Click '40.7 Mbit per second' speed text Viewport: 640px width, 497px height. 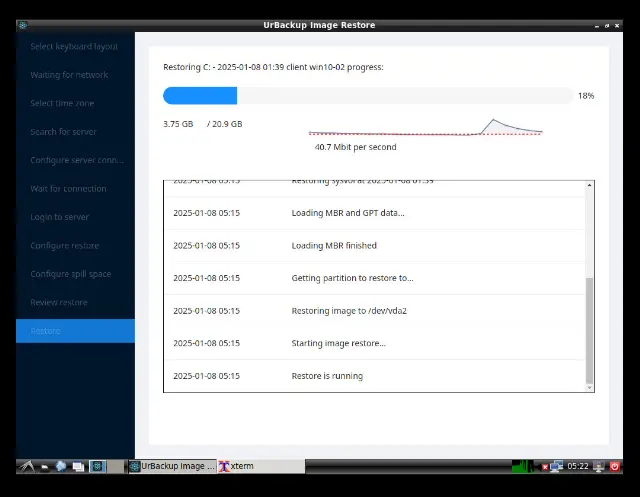pyautogui.click(x=356, y=147)
